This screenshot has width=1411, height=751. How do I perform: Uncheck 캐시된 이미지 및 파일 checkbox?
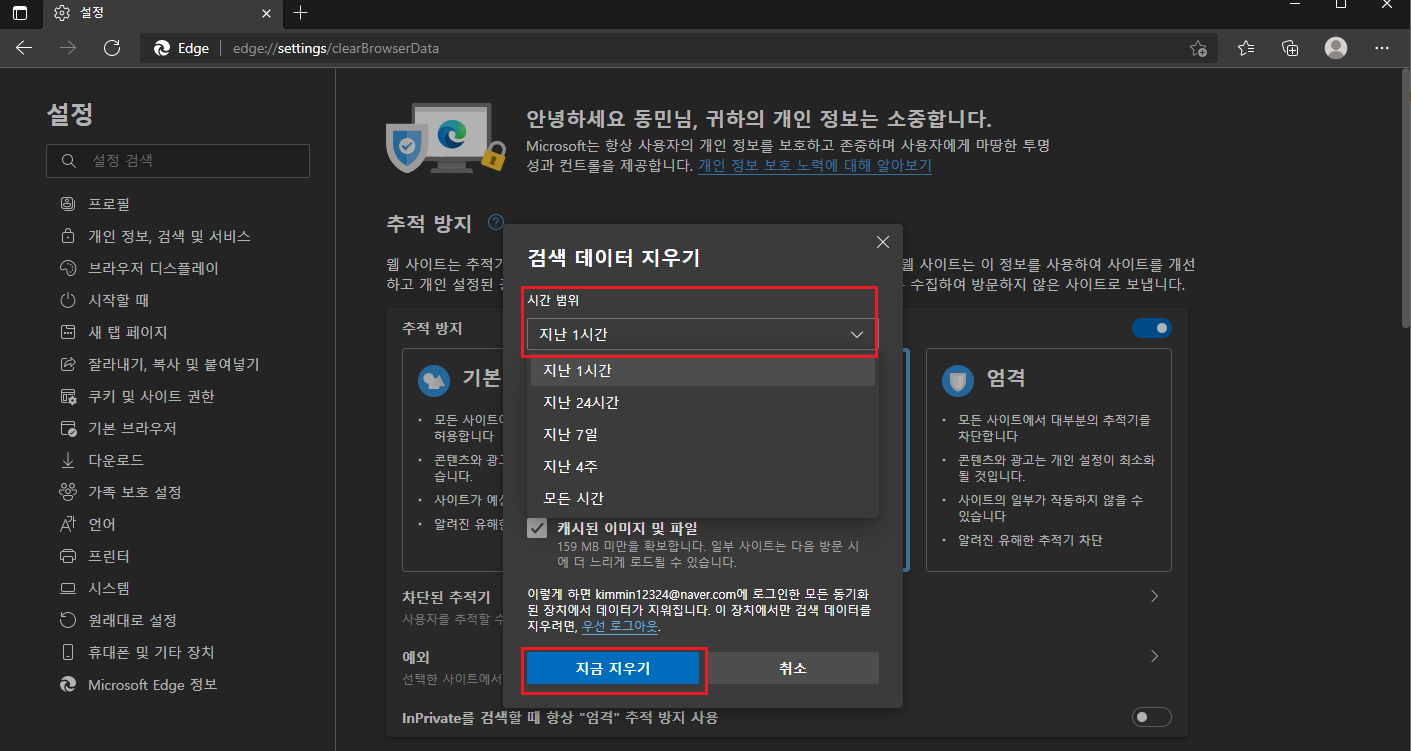pyautogui.click(x=537, y=528)
